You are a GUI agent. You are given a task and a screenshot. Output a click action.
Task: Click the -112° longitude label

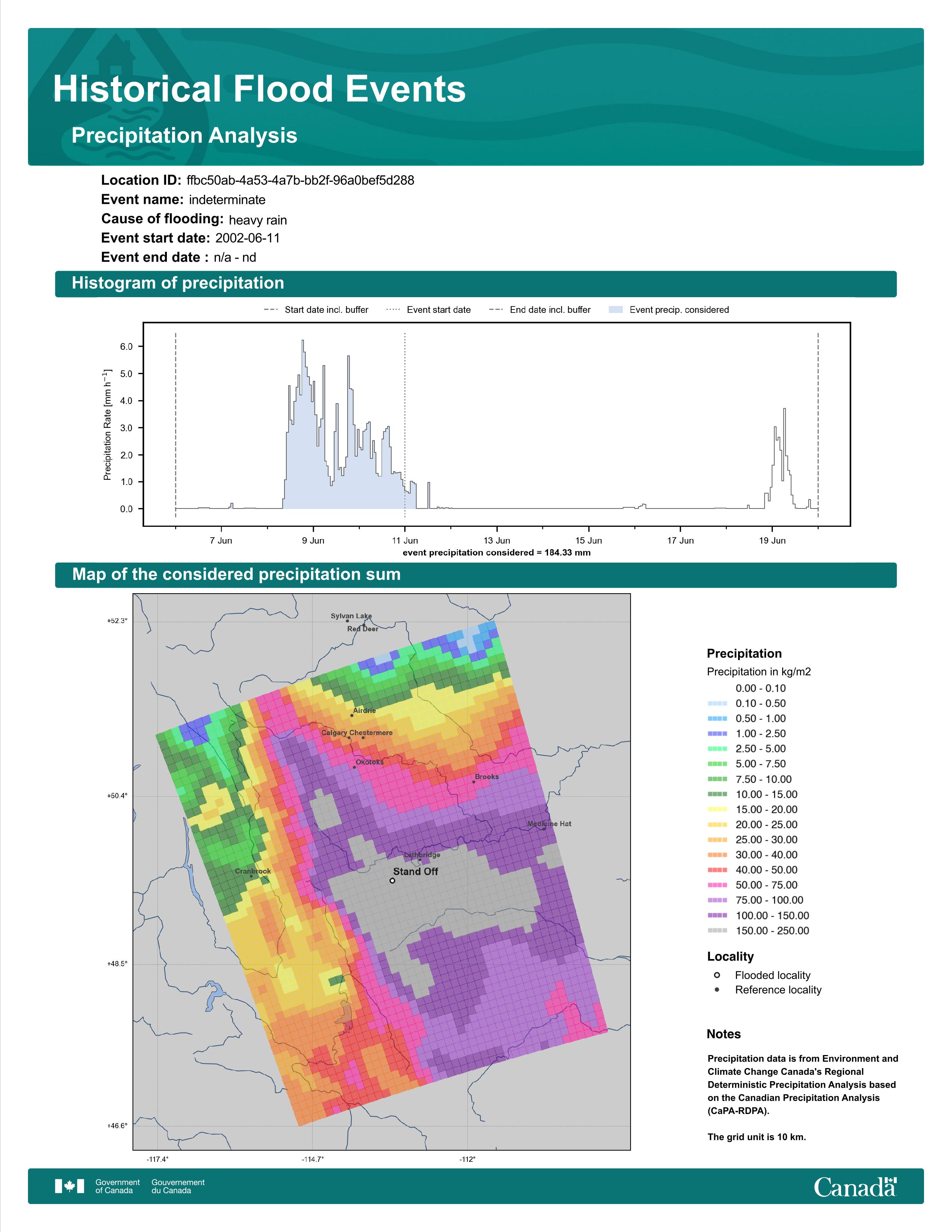pyautogui.click(x=467, y=1159)
